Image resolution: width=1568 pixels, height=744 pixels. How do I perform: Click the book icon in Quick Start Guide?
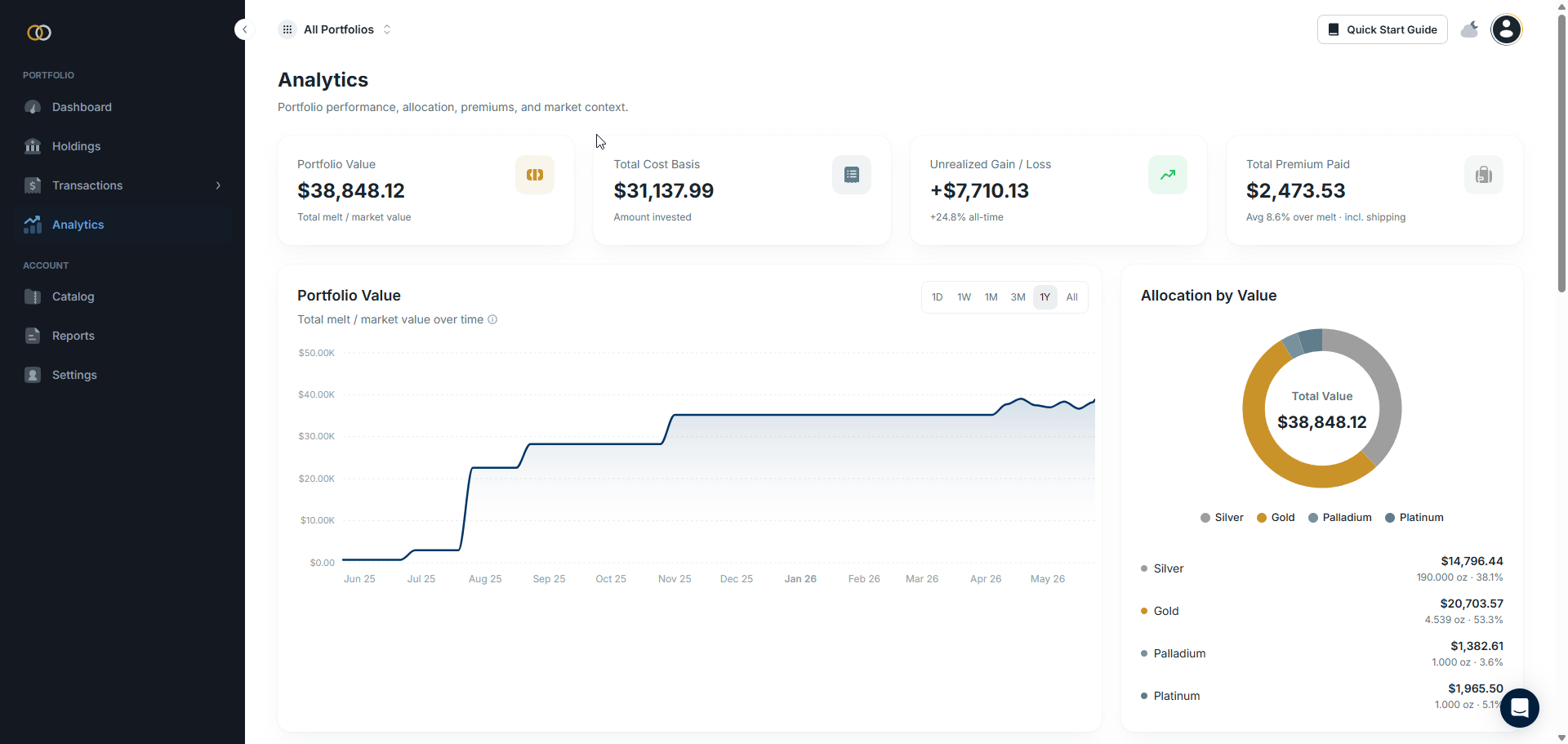[x=1334, y=29]
